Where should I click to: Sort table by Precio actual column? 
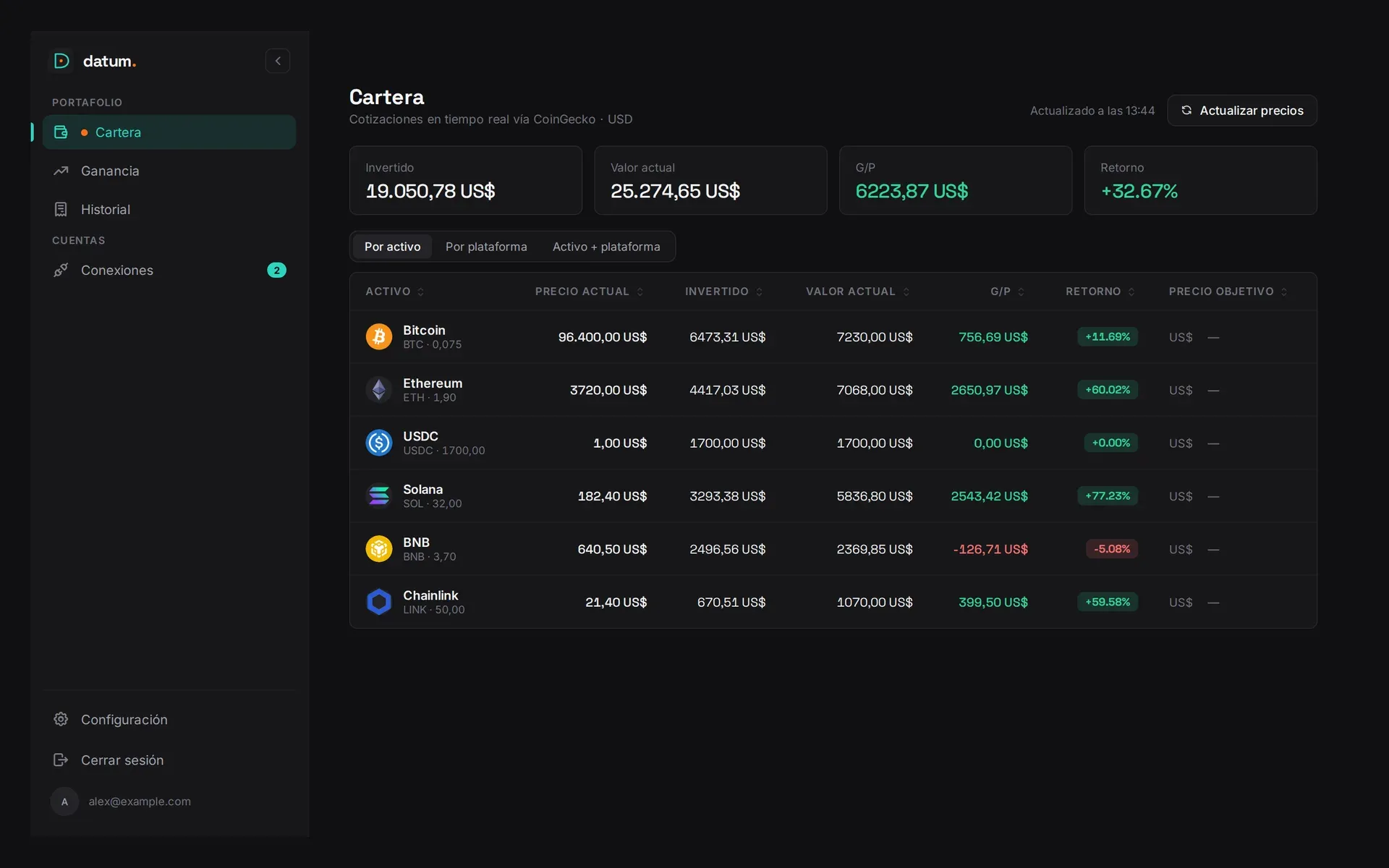(x=589, y=292)
